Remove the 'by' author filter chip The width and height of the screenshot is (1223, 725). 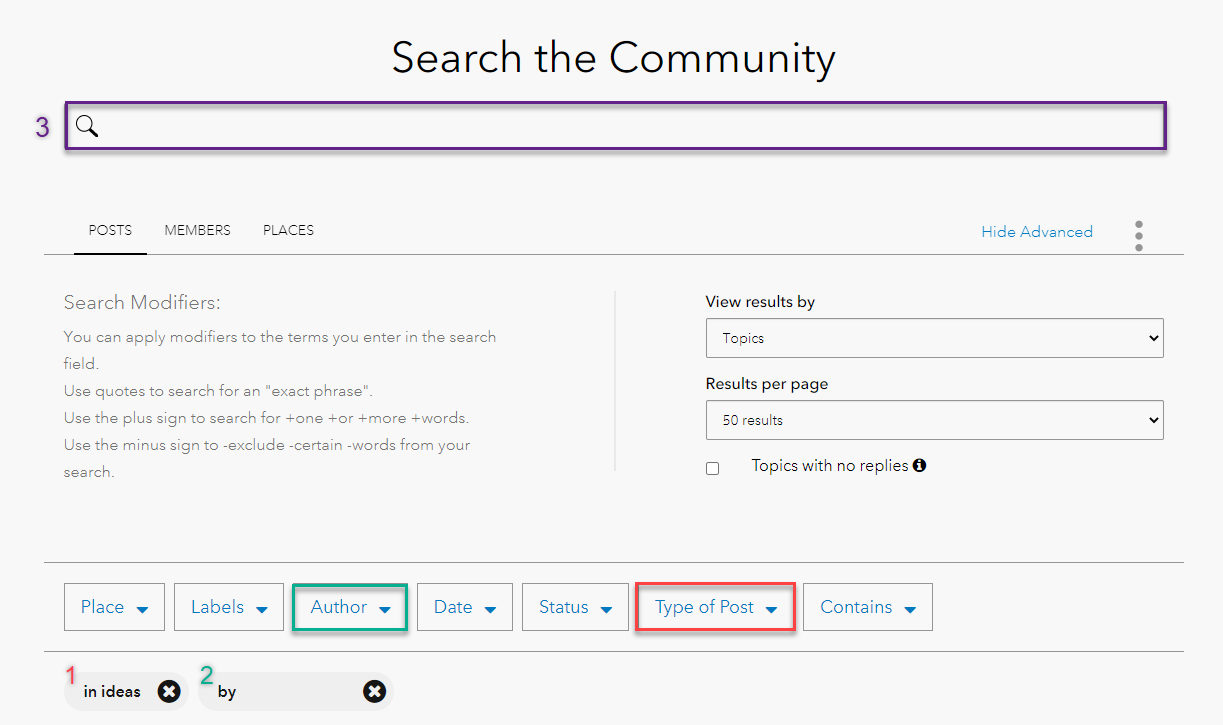374,691
